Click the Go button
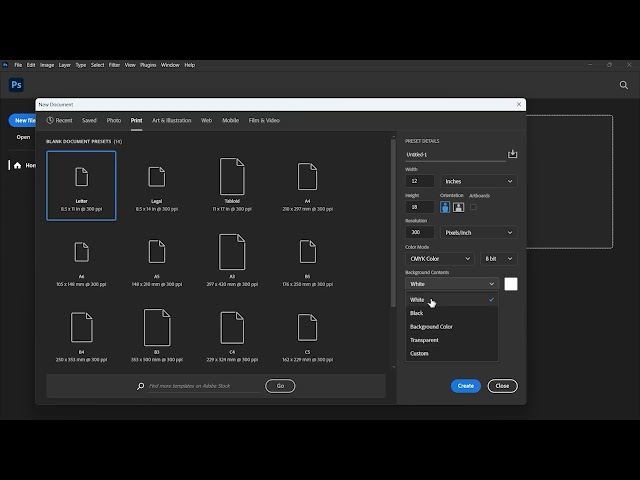 (x=280, y=386)
